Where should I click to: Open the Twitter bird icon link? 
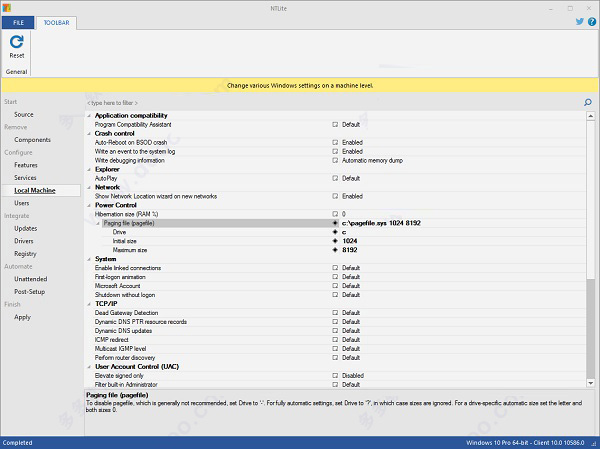(580, 21)
